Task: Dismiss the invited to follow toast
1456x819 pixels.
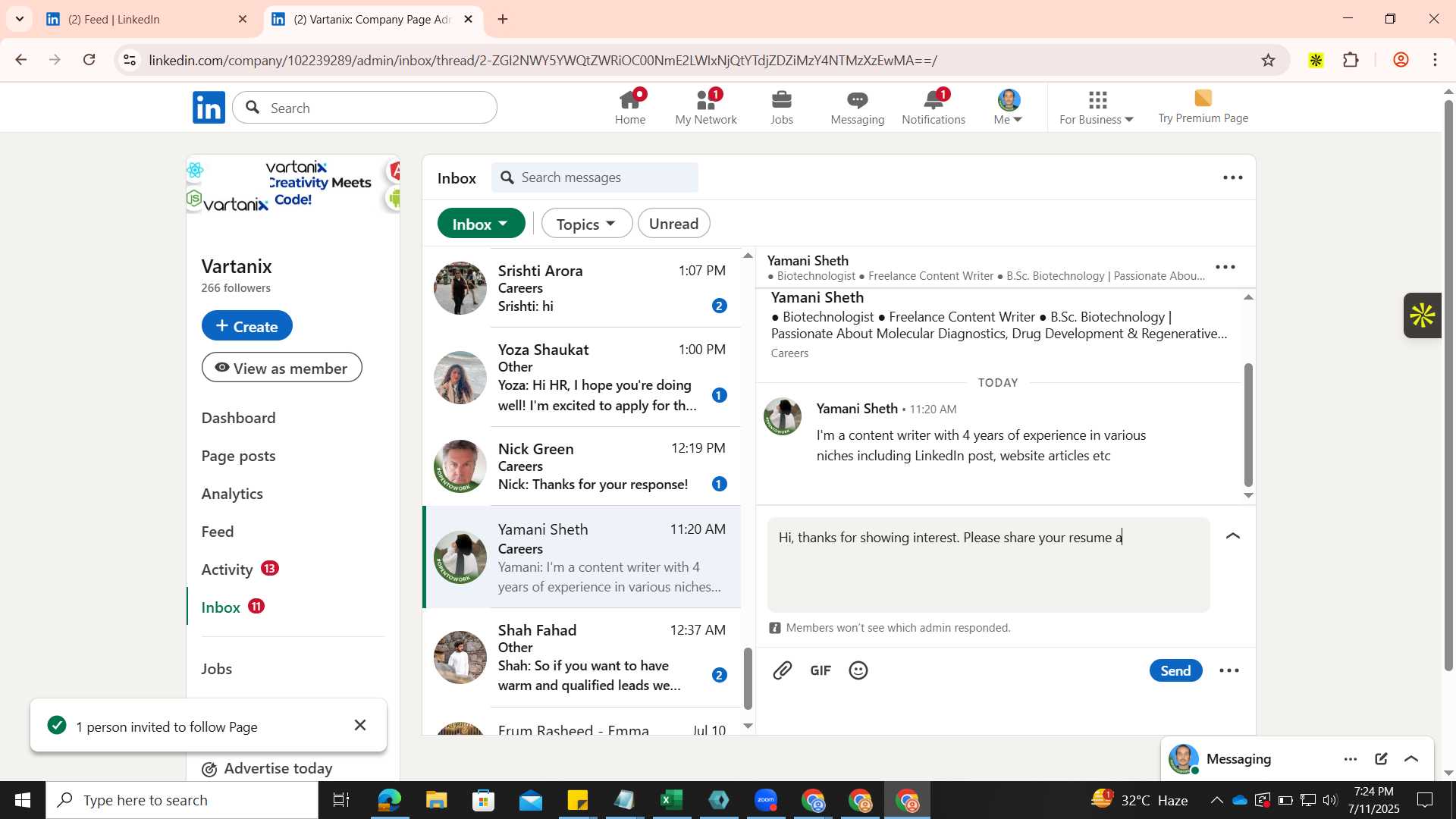Action: [x=360, y=725]
